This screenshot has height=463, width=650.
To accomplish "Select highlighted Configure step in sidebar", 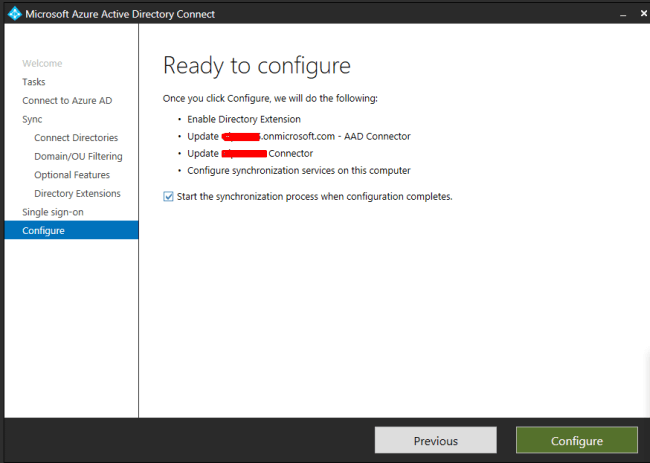I will (71, 230).
